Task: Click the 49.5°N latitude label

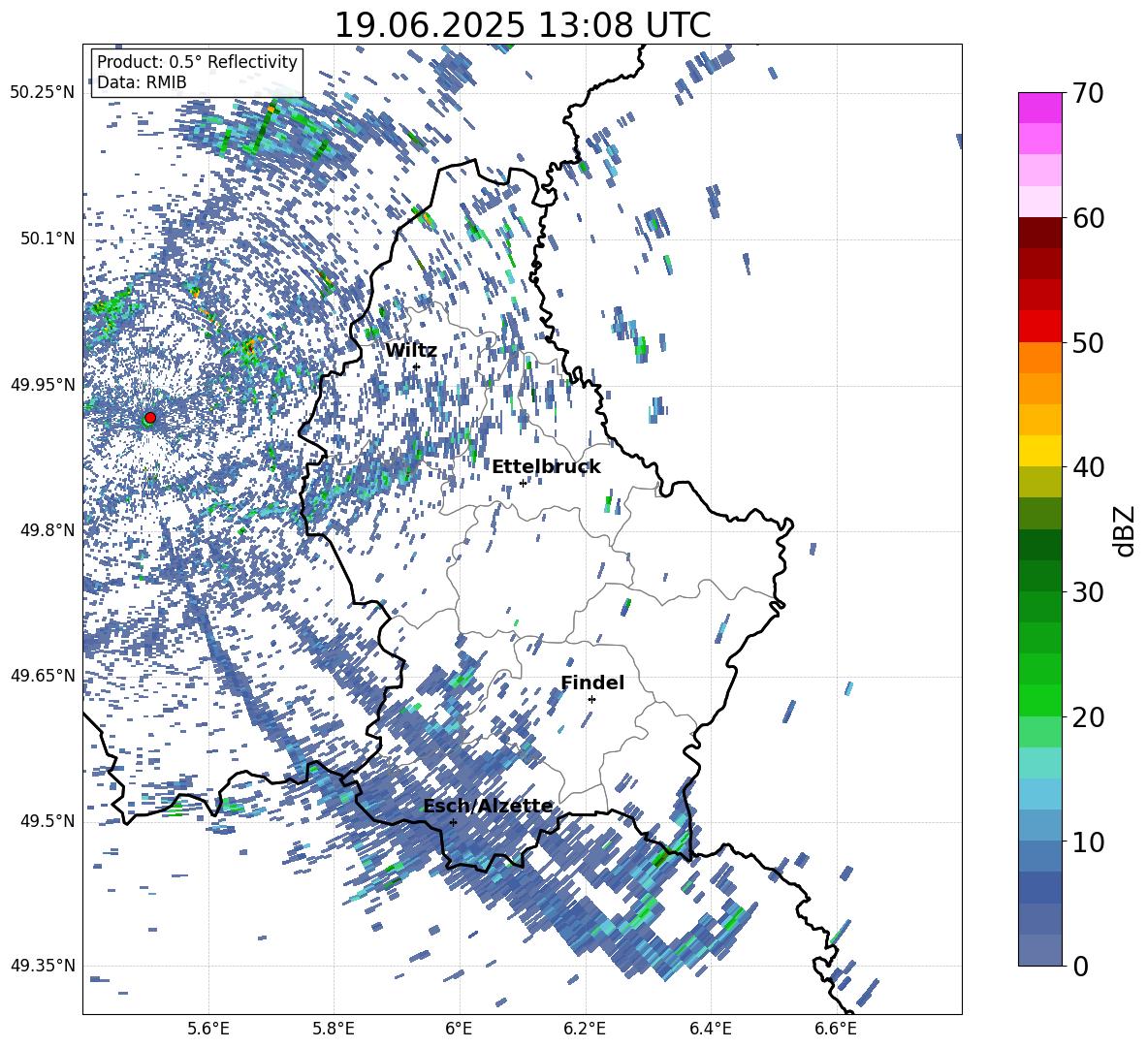Action: point(47,820)
